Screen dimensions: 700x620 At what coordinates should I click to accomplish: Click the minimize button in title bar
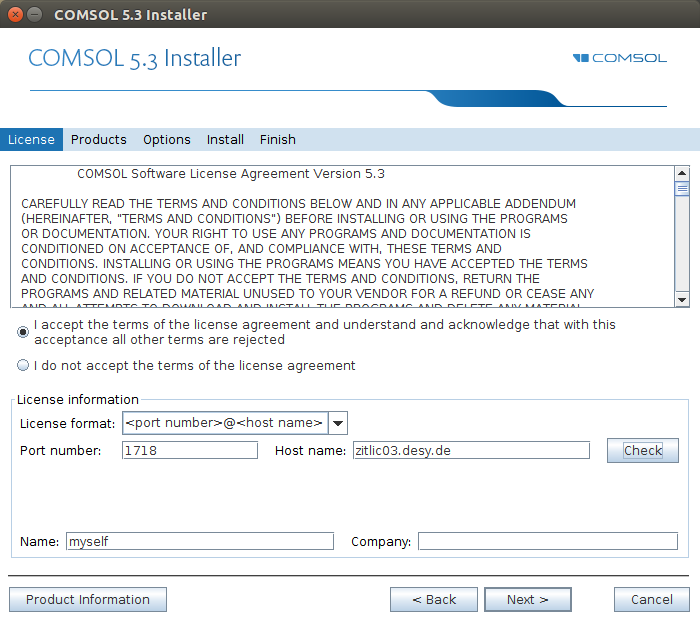[x=34, y=14]
